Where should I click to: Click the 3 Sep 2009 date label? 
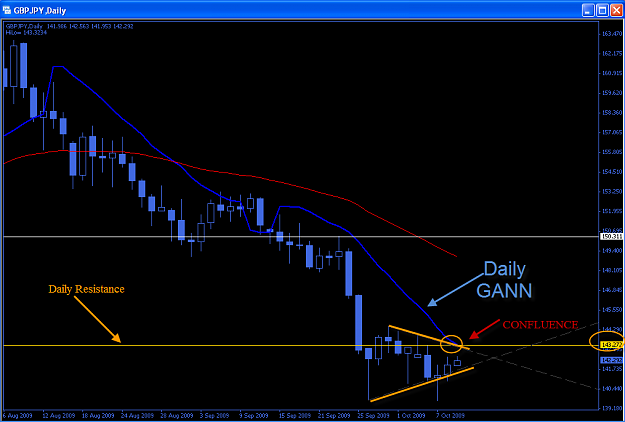215,414
